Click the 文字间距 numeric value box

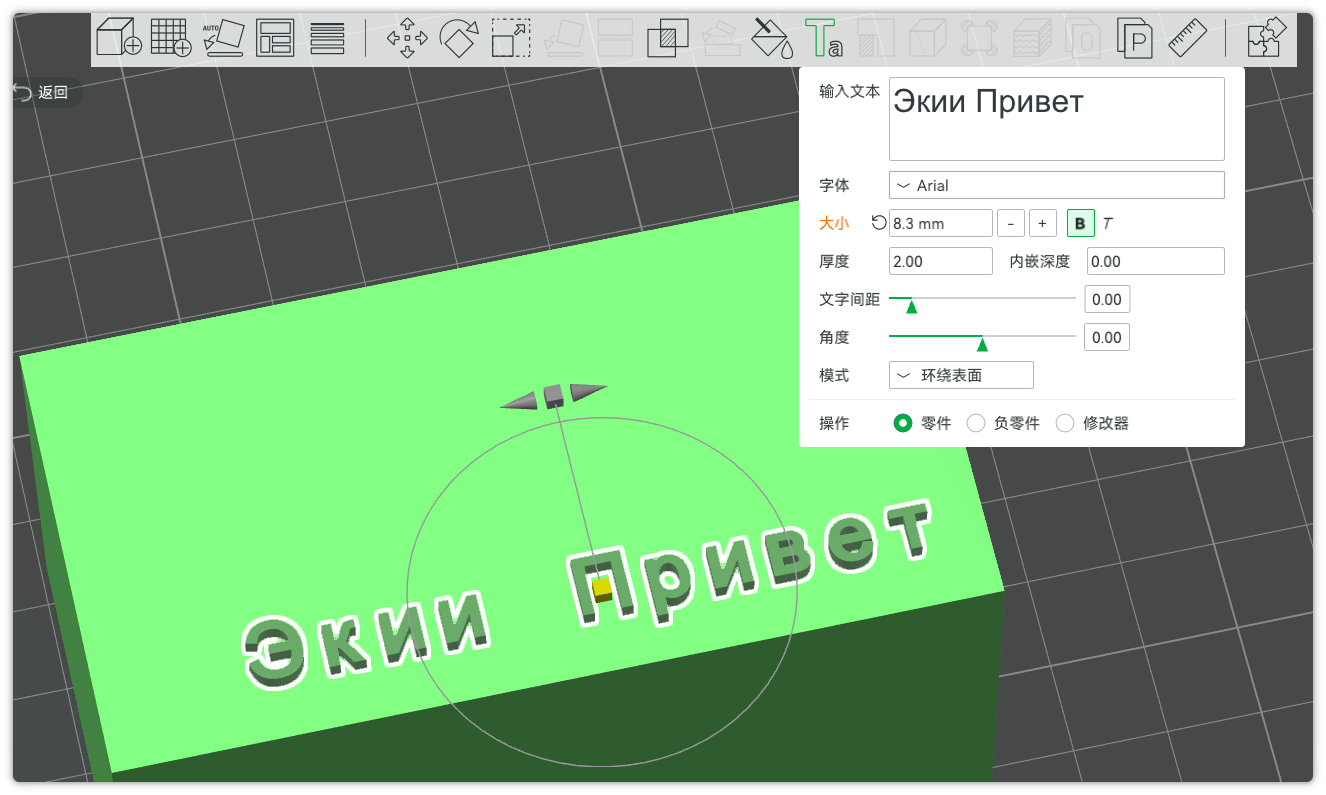click(x=1107, y=299)
